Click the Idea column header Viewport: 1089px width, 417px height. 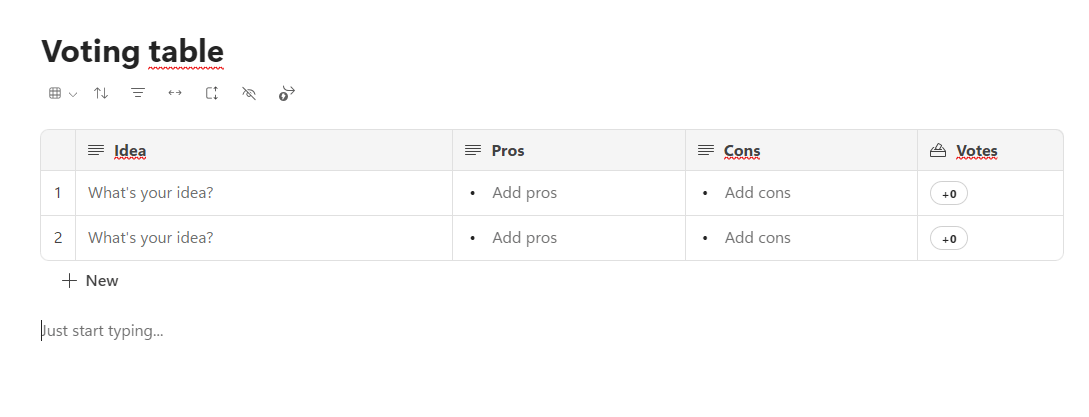[x=130, y=151]
